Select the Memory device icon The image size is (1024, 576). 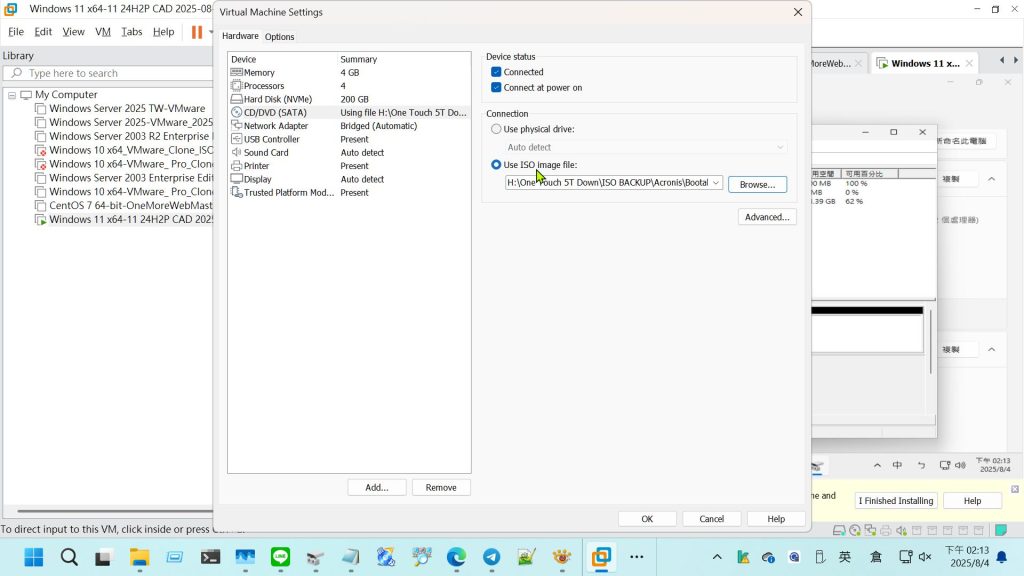(x=237, y=73)
